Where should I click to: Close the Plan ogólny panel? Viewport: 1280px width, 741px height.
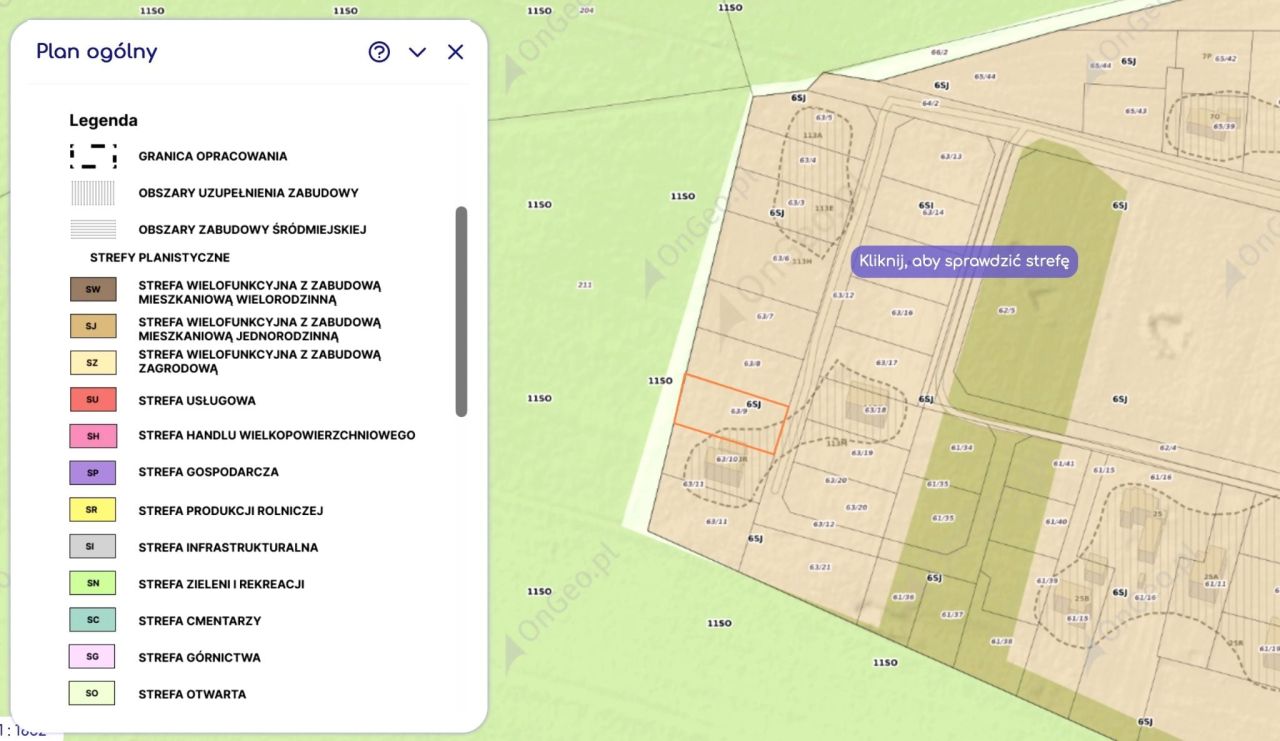455,52
